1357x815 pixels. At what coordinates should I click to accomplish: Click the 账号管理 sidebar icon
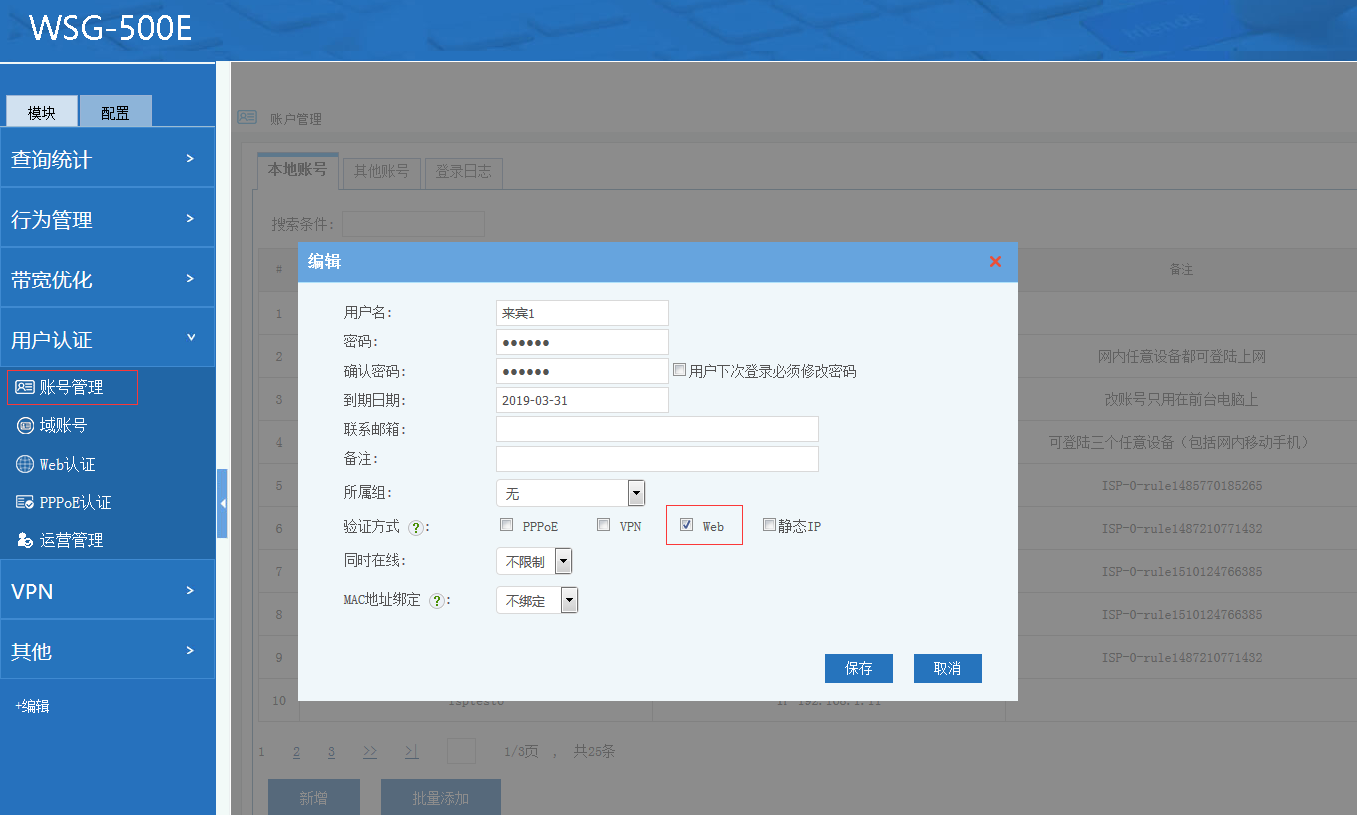pos(25,387)
